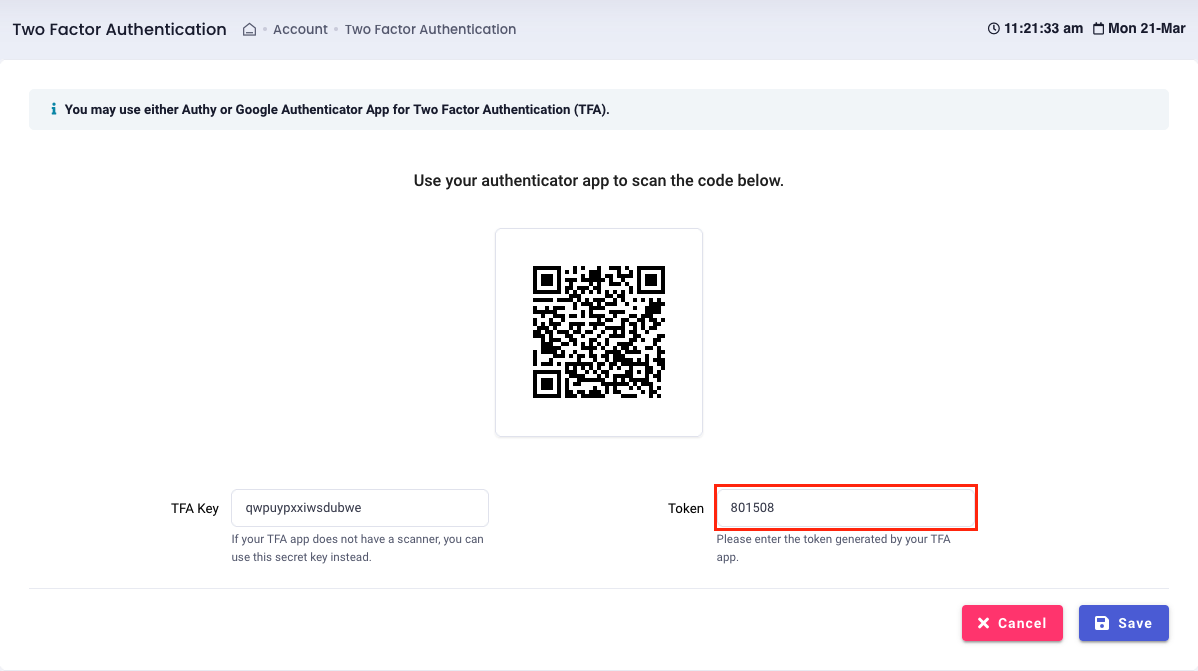Focus the TFA Key input field
1198x671 pixels.
360,507
